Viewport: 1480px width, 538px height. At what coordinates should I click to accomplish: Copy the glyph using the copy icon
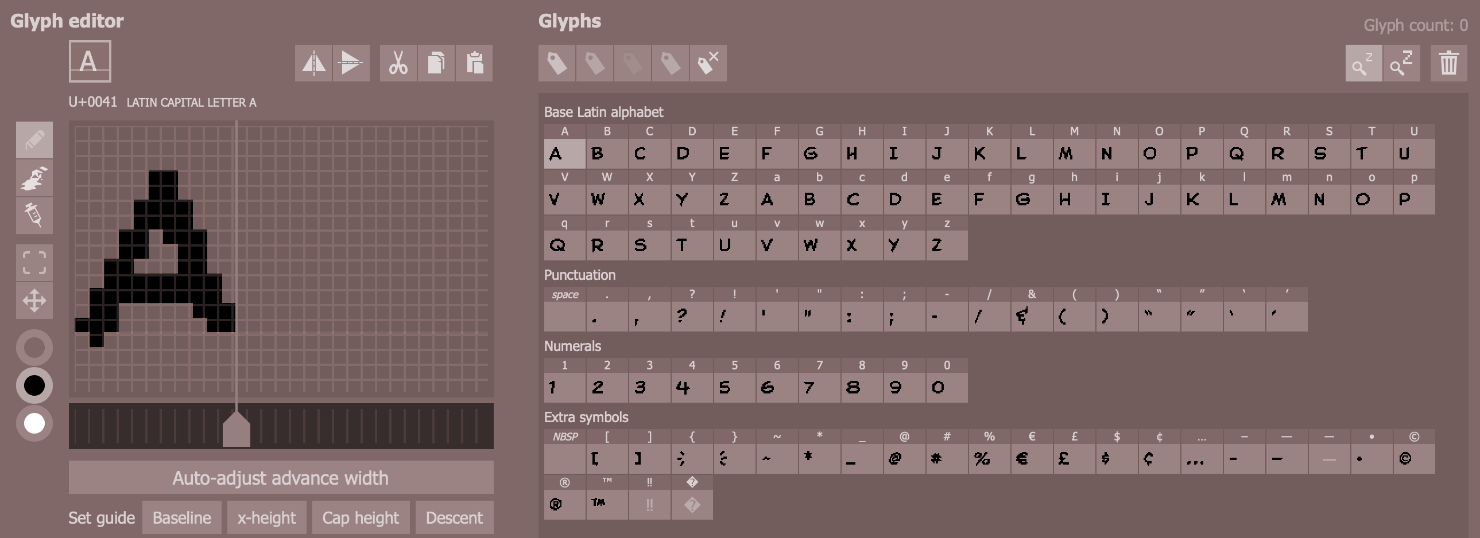coord(436,63)
